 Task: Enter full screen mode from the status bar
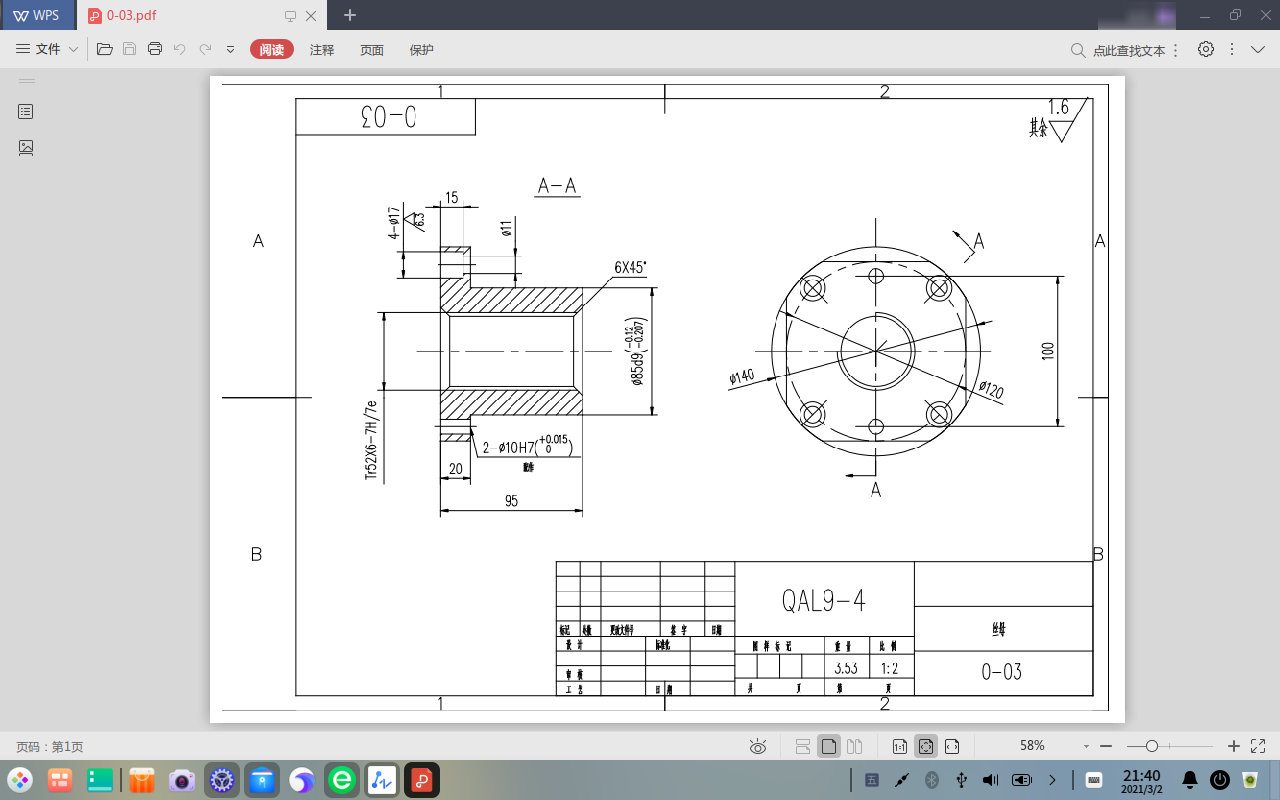pos(1260,746)
